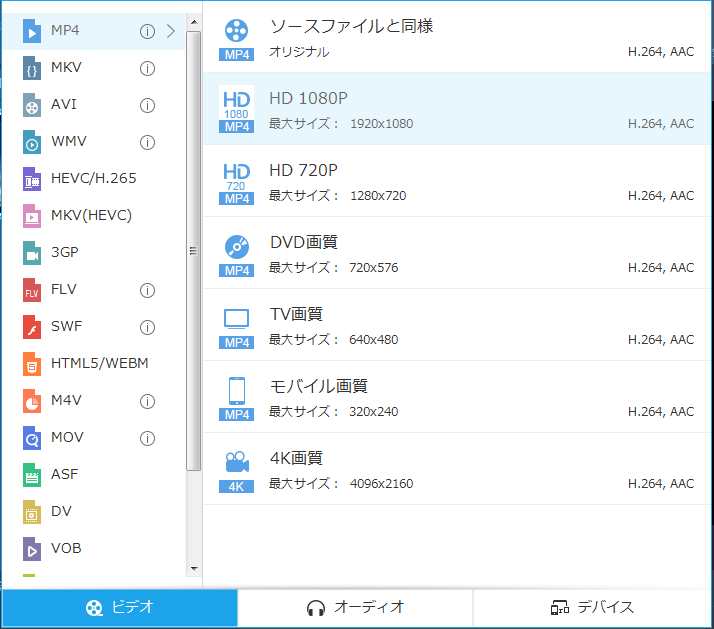Click the AVI film reel icon
The height and width of the screenshot is (629, 714).
coord(32,106)
